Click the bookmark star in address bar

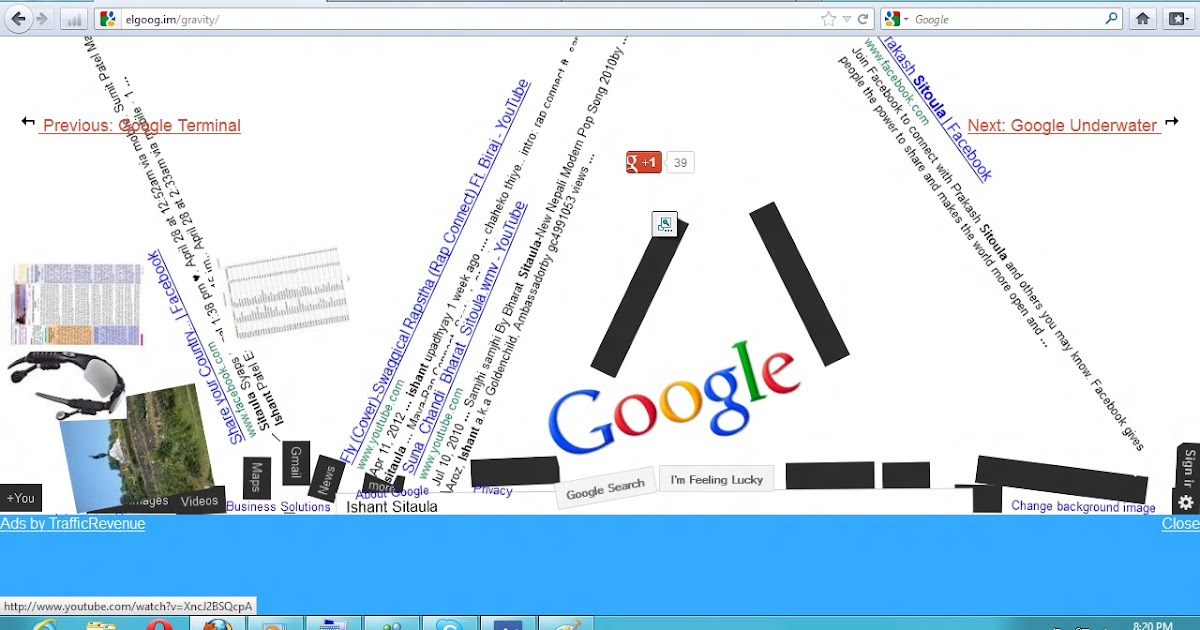point(828,19)
